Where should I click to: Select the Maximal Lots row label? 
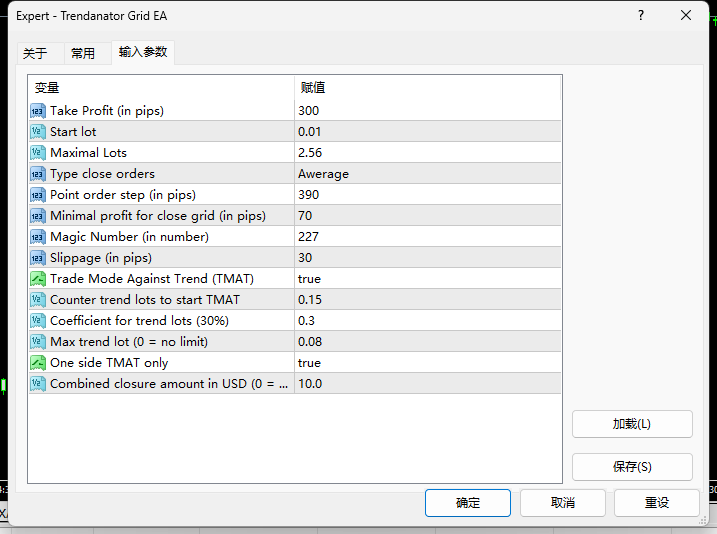[x=88, y=153]
